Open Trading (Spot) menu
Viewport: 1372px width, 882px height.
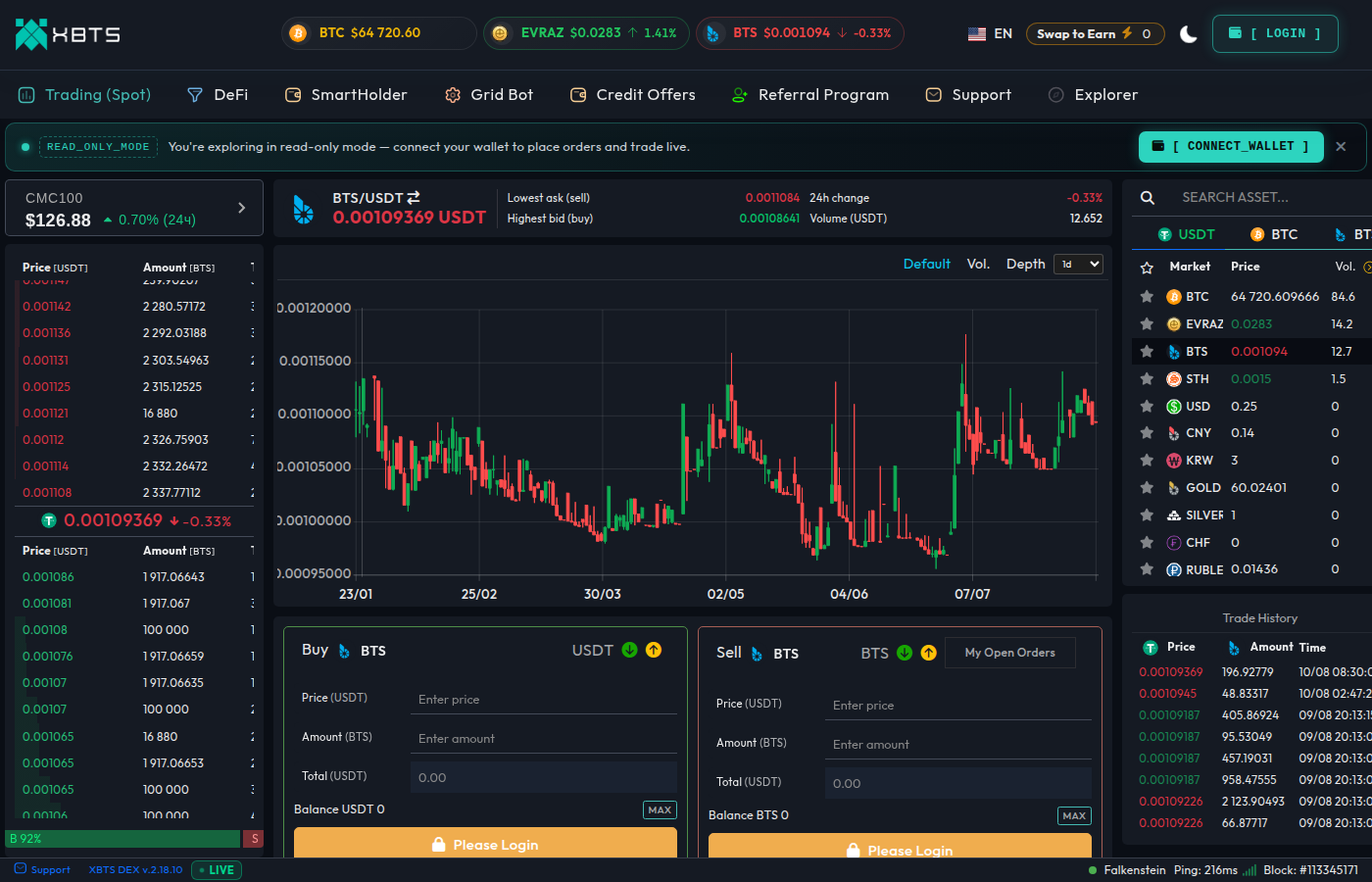(85, 95)
